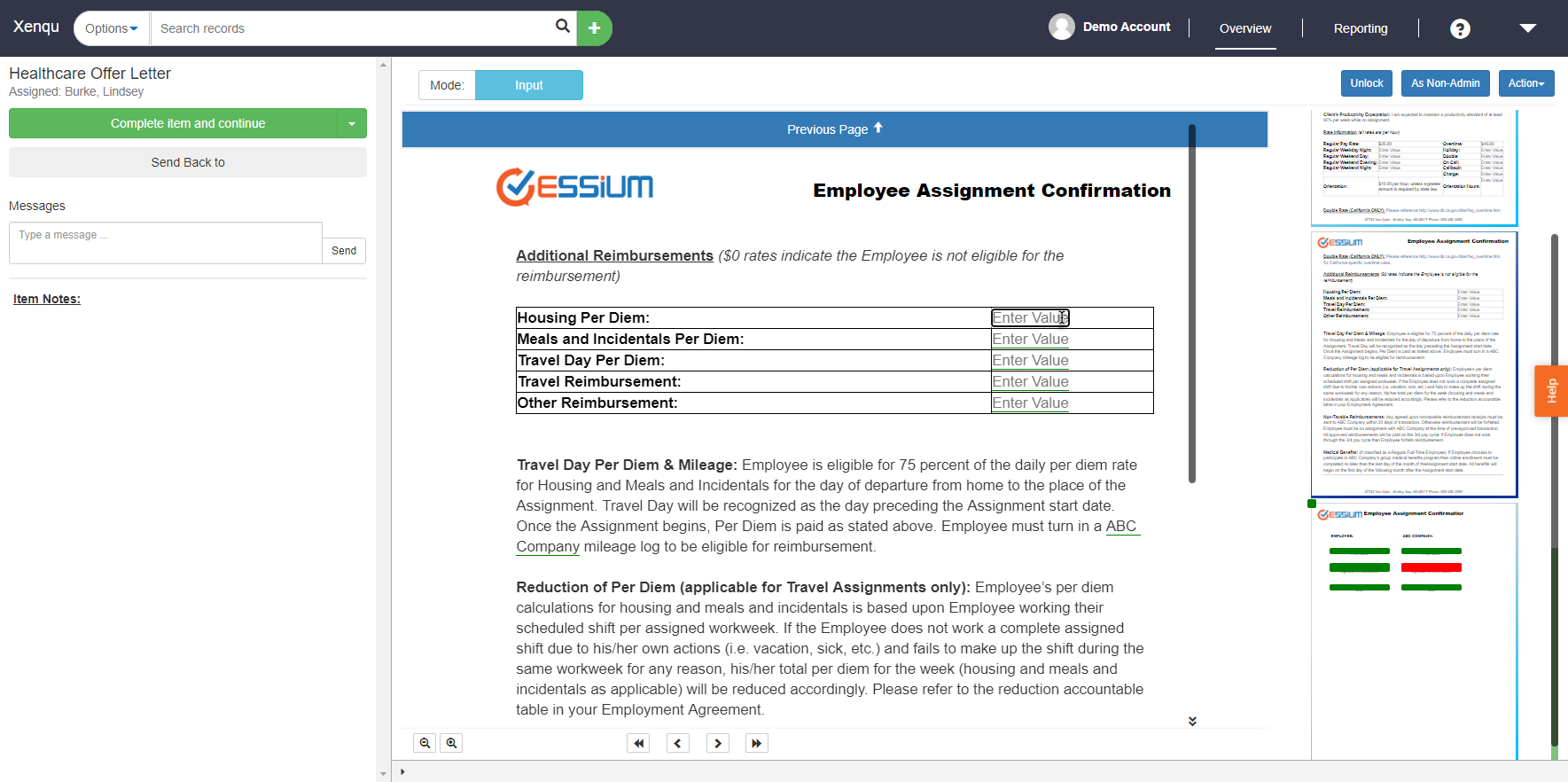
Task: Jump to the last page
Action: (757, 743)
